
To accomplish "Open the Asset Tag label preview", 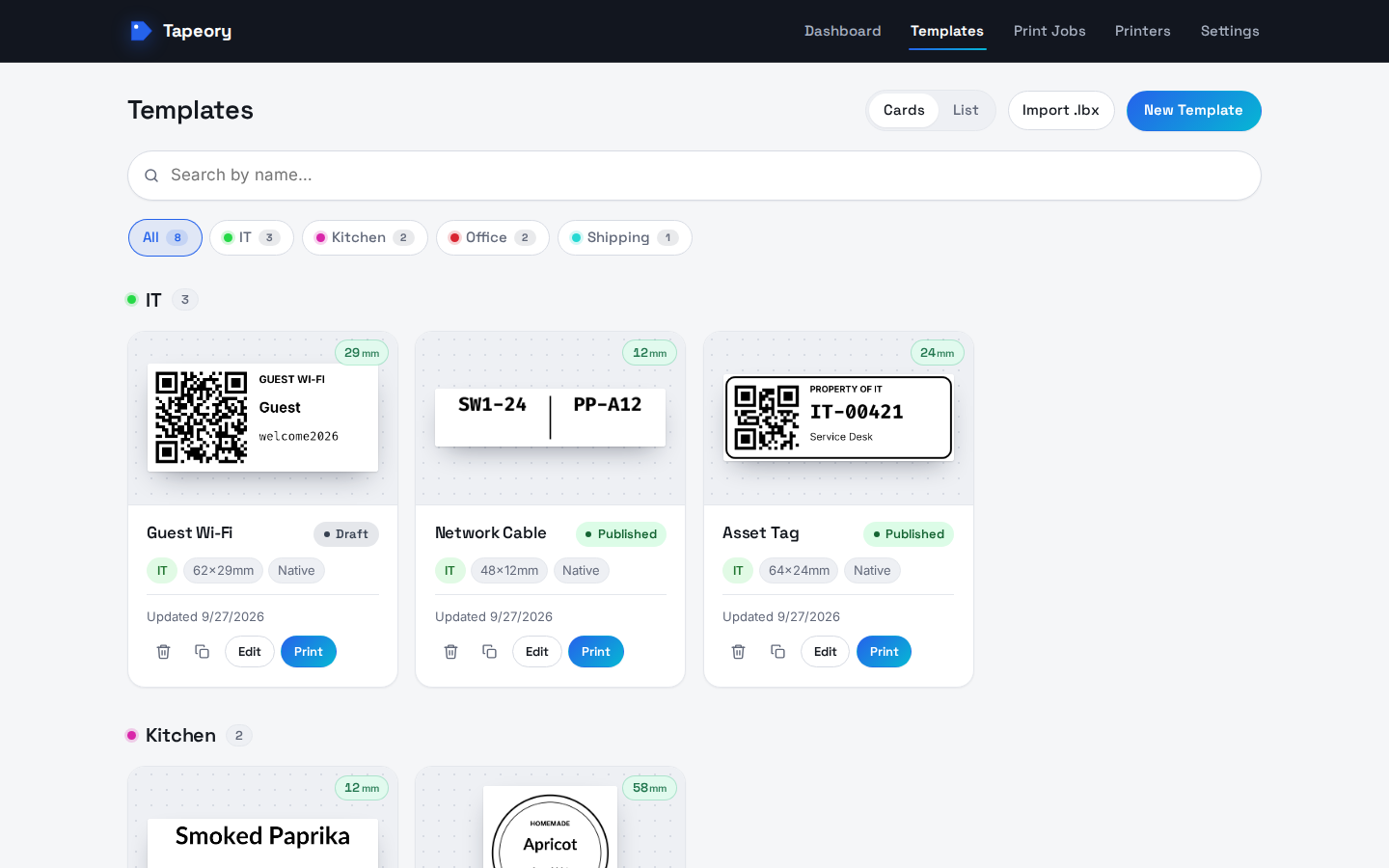I will (x=838, y=418).
